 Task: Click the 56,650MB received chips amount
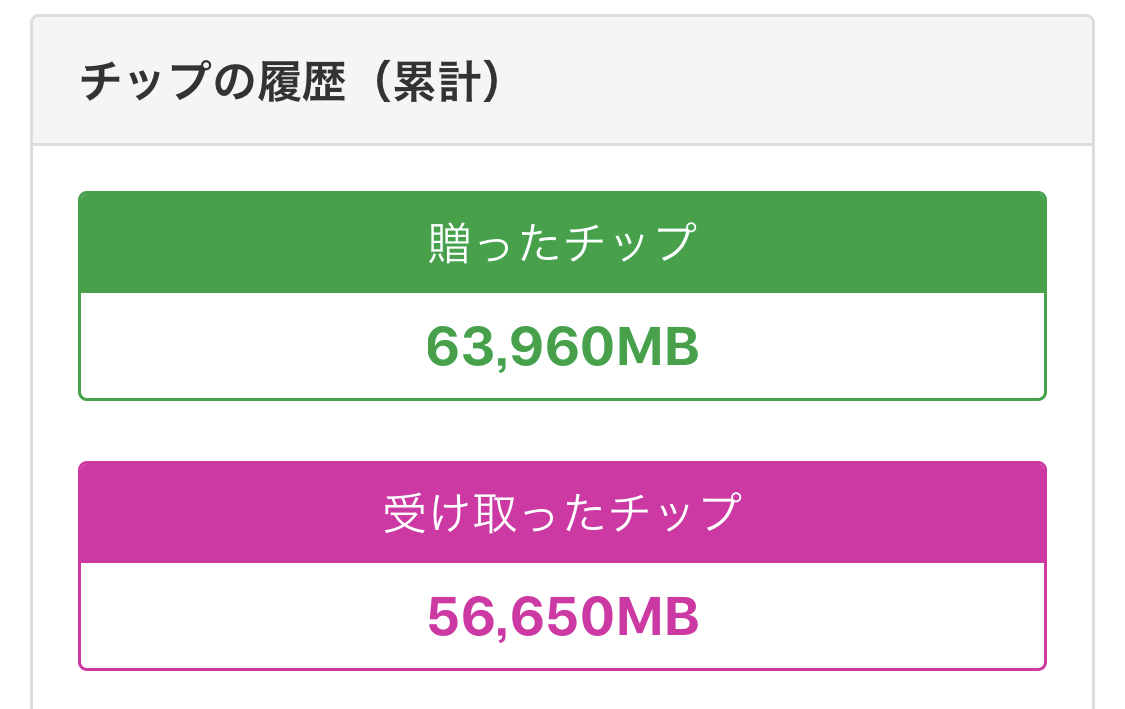tap(562, 617)
